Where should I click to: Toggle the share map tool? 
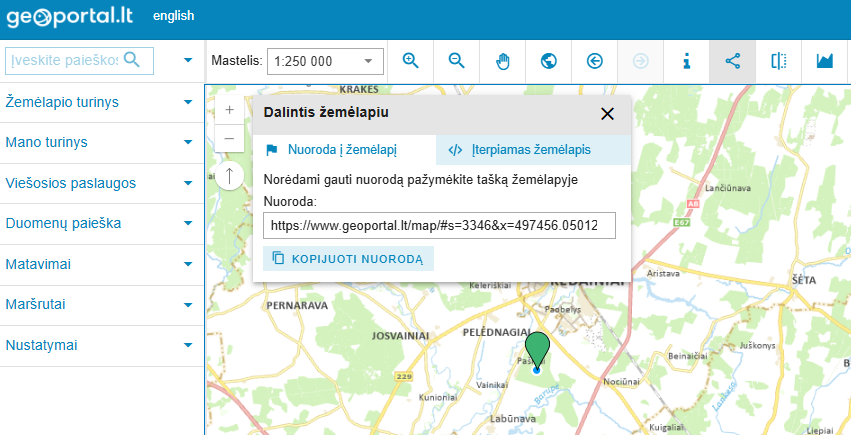tap(732, 61)
